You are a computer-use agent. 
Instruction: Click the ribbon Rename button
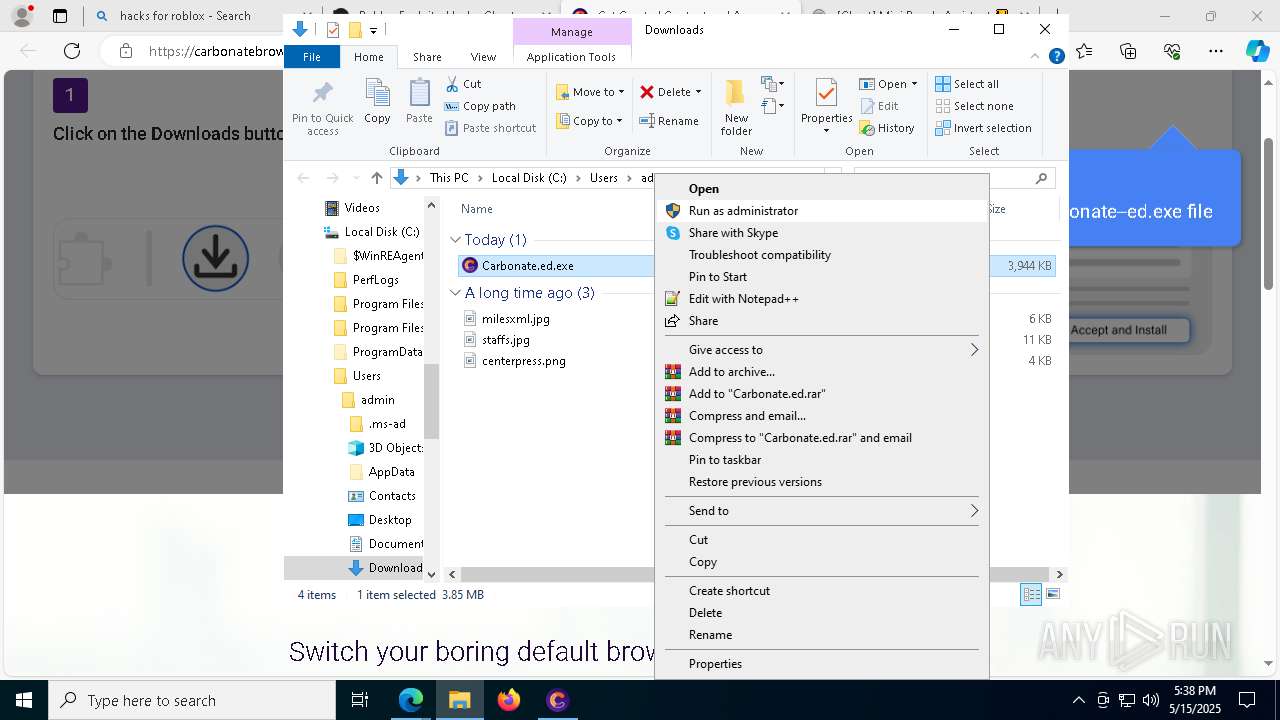click(x=669, y=121)
